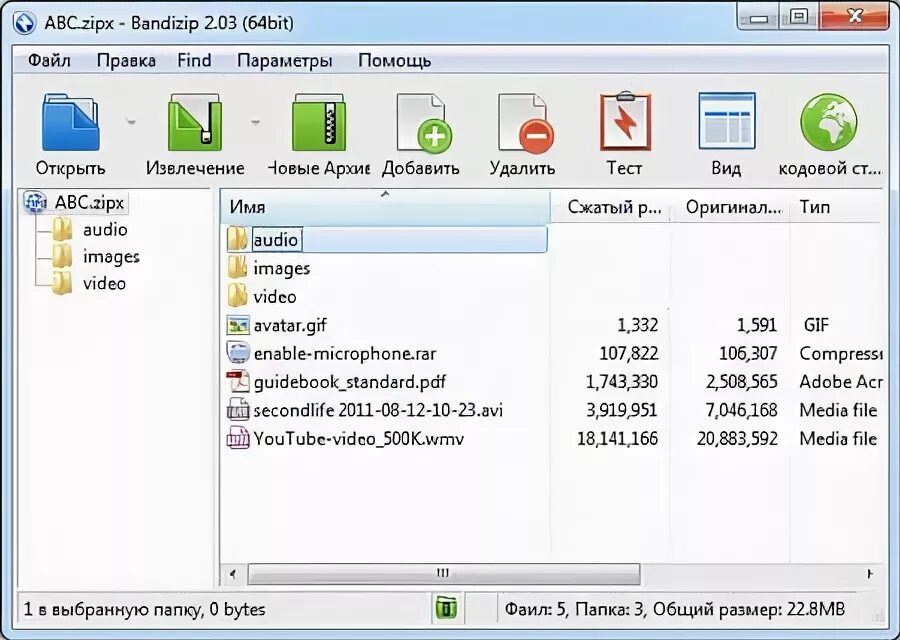Close the Bandizip window

click(x=855, y=17)
